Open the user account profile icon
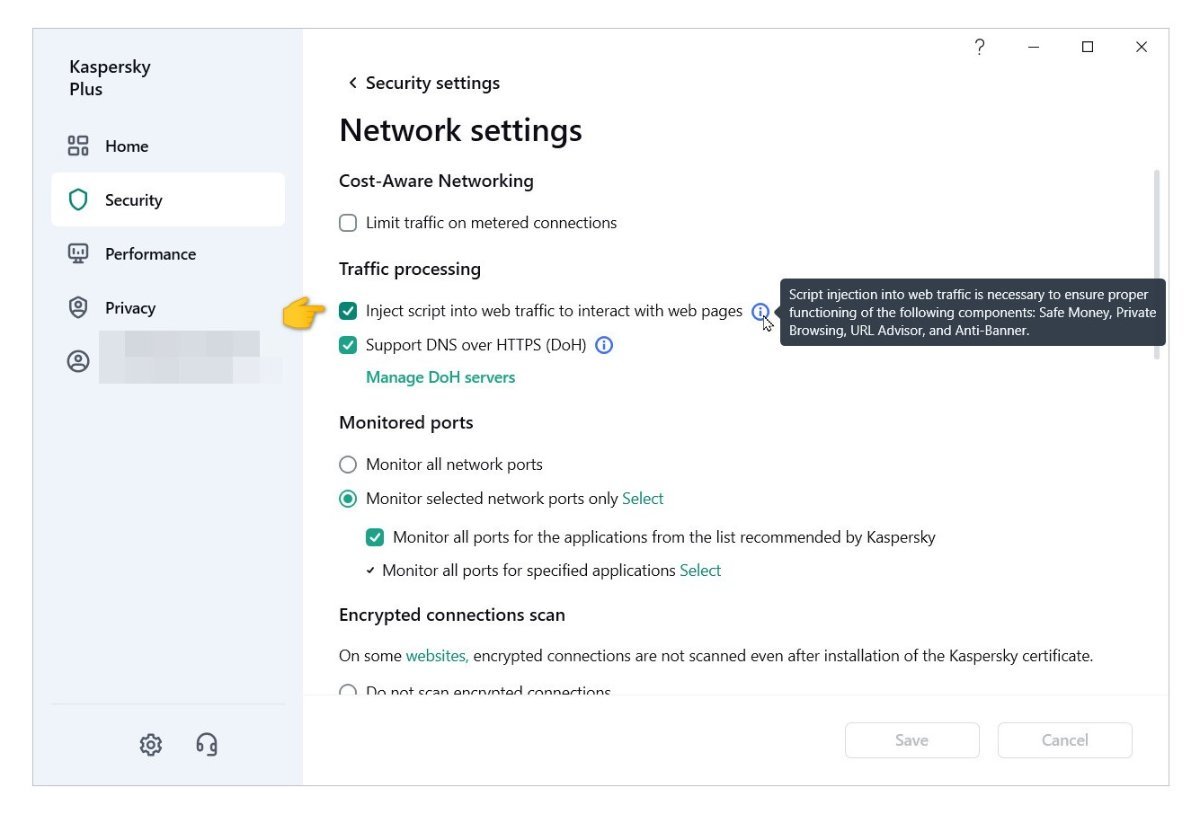The width and height of the screenshot is (1200, 823). 78,362
